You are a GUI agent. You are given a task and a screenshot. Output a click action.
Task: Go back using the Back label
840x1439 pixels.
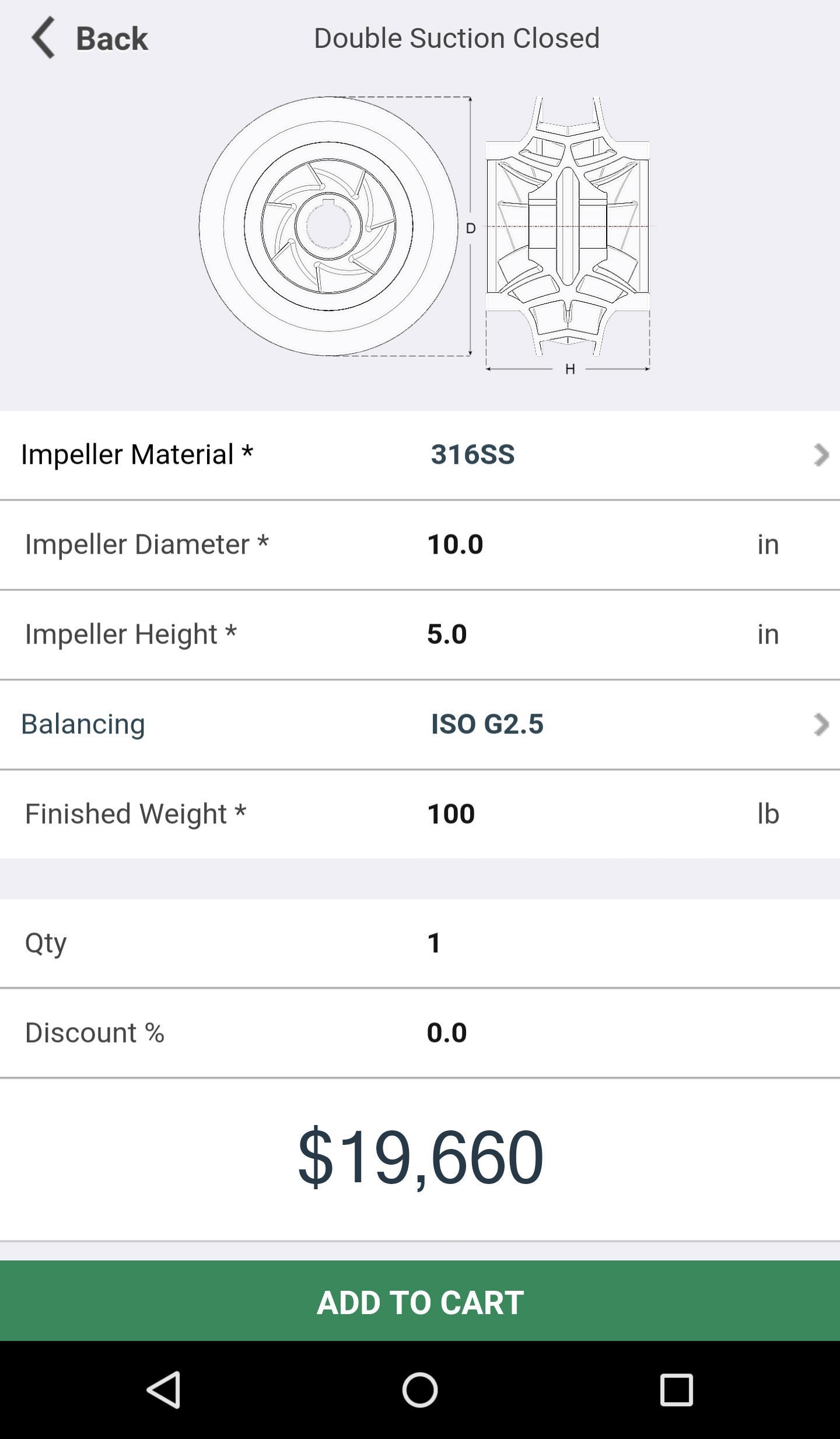coord(112,39)
